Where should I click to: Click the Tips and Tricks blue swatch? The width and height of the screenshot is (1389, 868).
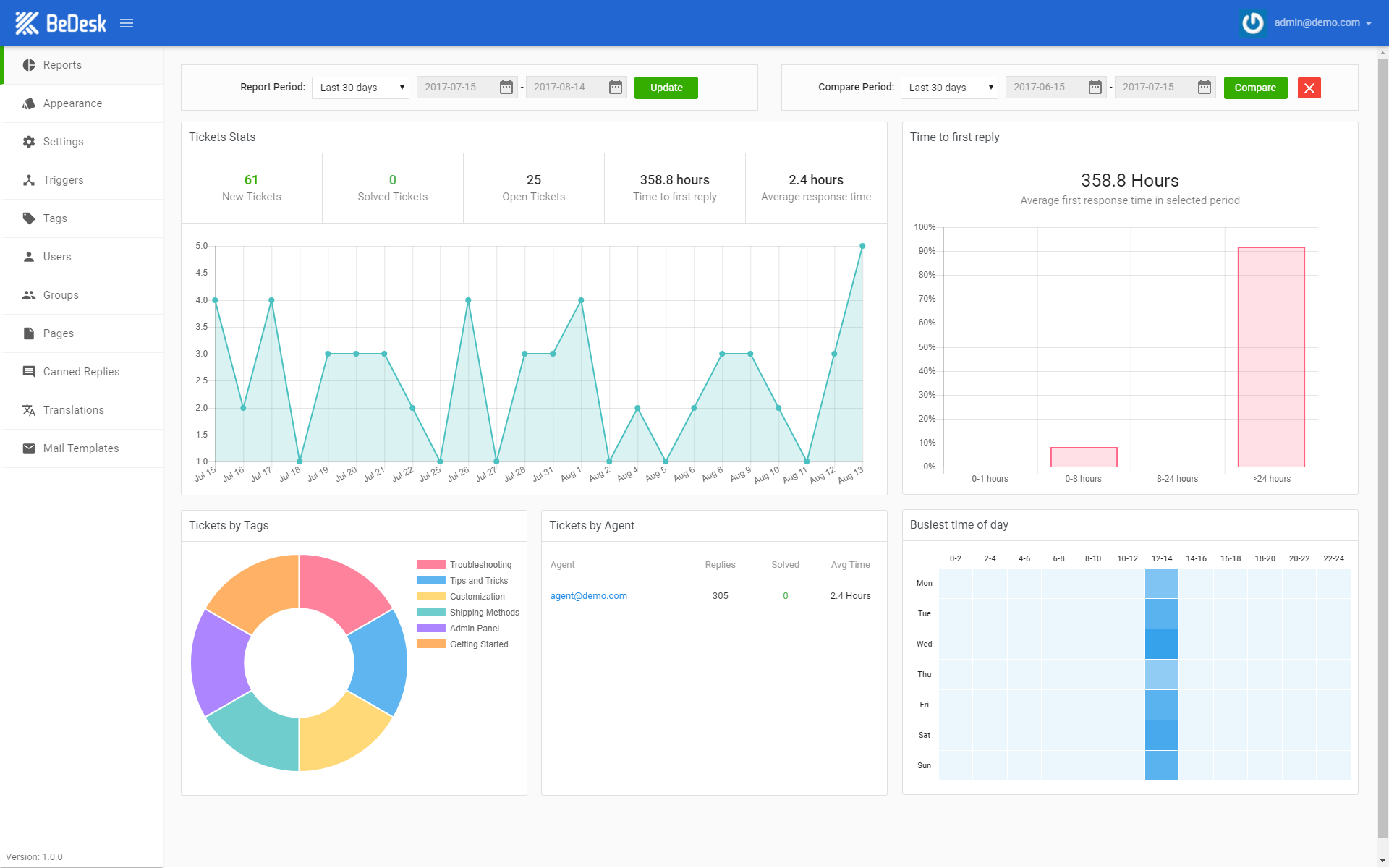coord(431,581)
